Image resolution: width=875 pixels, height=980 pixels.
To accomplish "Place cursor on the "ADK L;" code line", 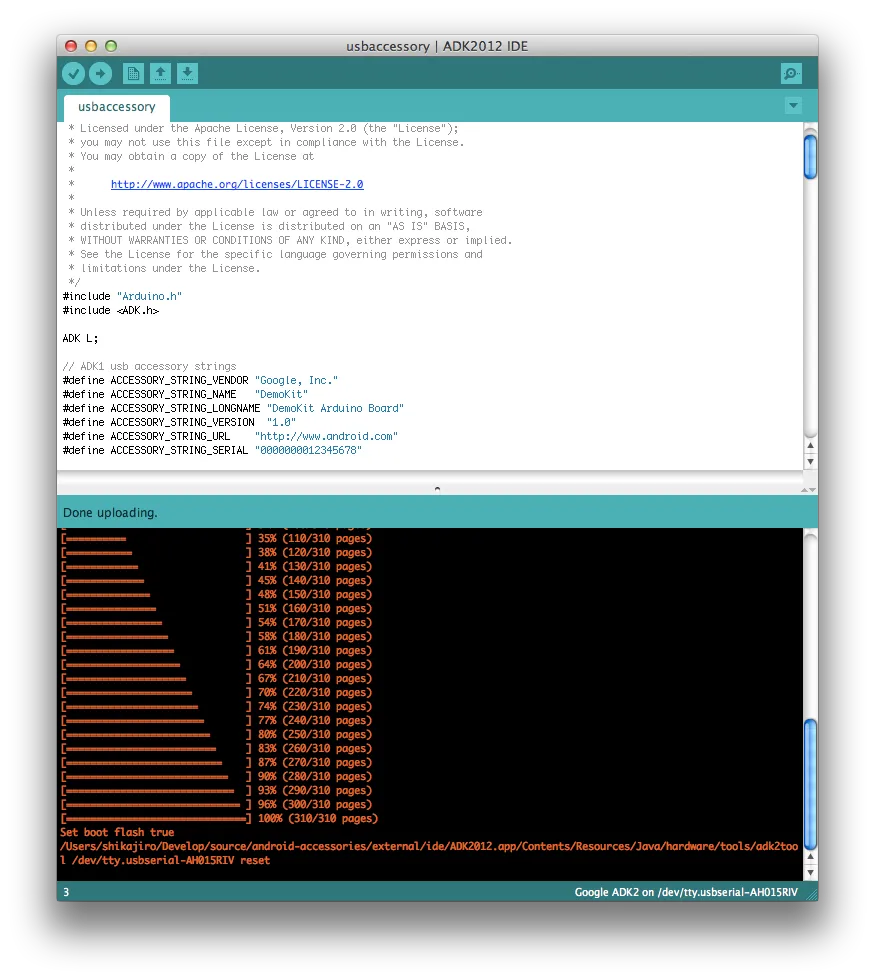I will pyautogui.click(x=81, y=339).
